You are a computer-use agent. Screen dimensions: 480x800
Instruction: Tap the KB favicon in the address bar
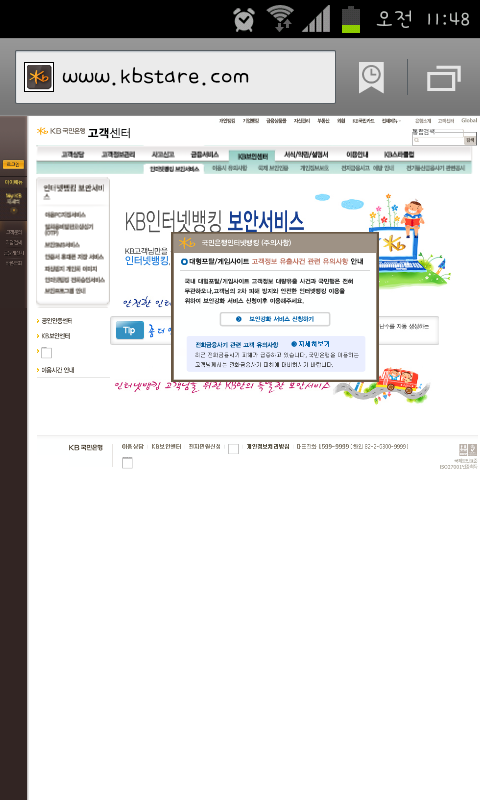pos(39,77)
